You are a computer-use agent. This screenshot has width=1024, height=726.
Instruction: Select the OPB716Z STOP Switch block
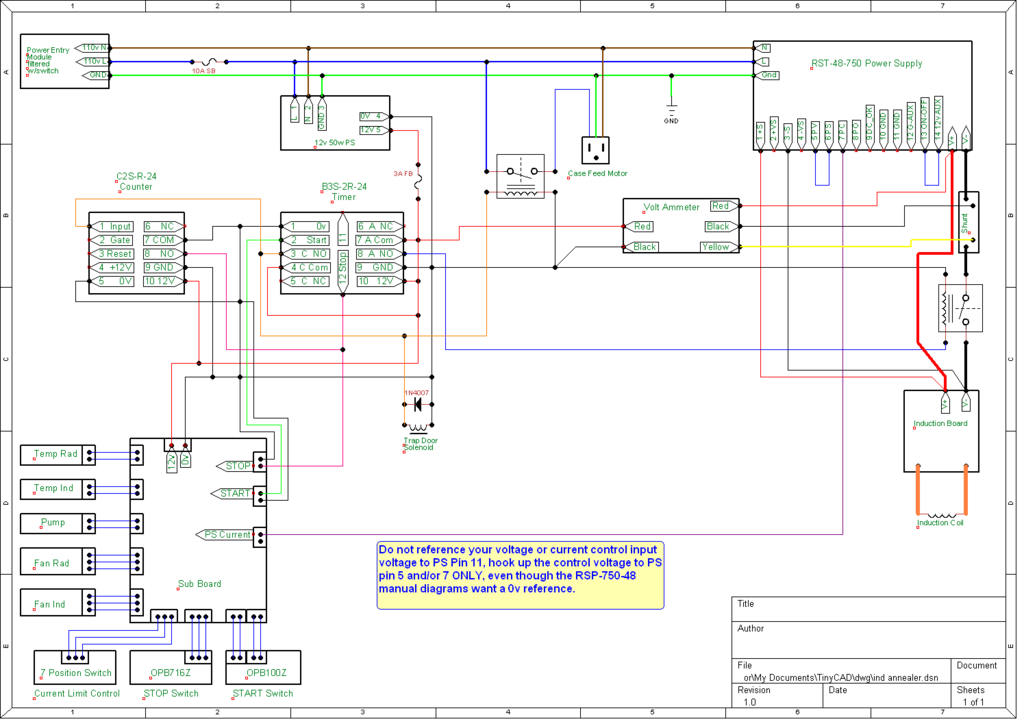click(x=170, y=667)
